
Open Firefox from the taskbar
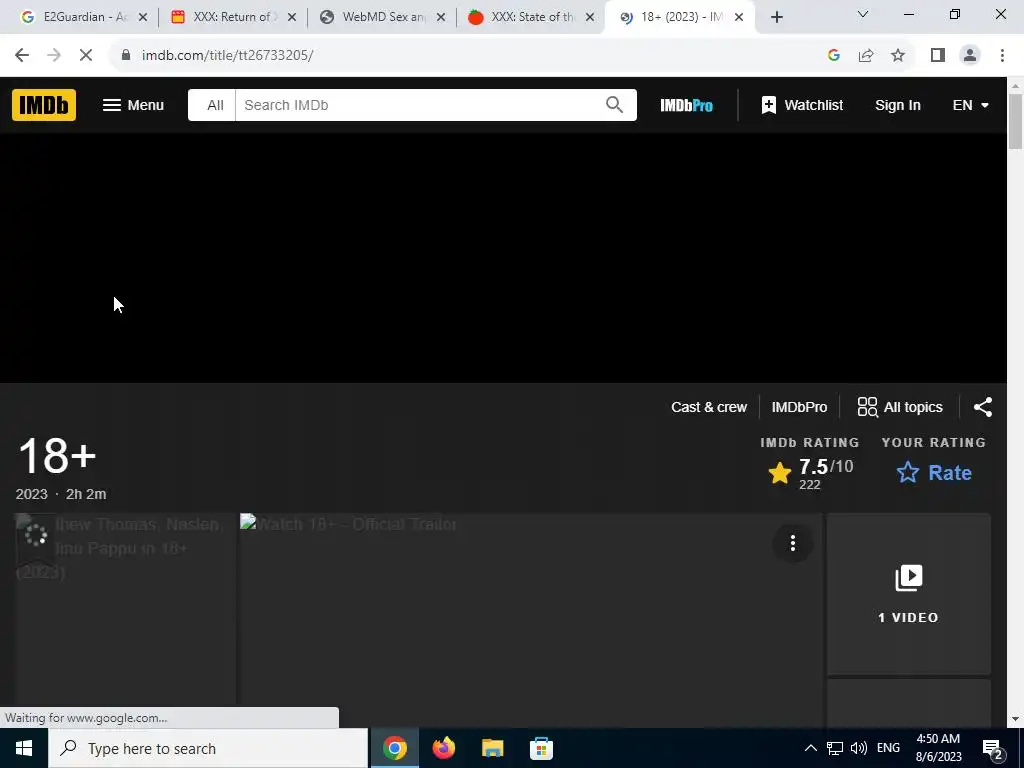(443, 748)
